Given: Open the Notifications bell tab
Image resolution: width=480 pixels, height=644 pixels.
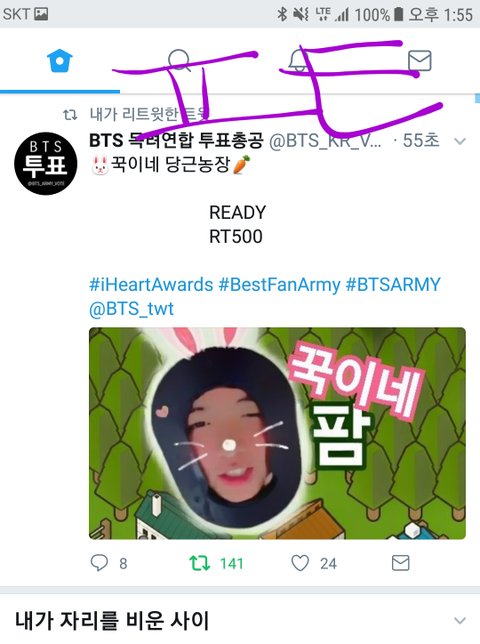Looking at the screenshot, I should pyautogui.click(x=299, y=60).
